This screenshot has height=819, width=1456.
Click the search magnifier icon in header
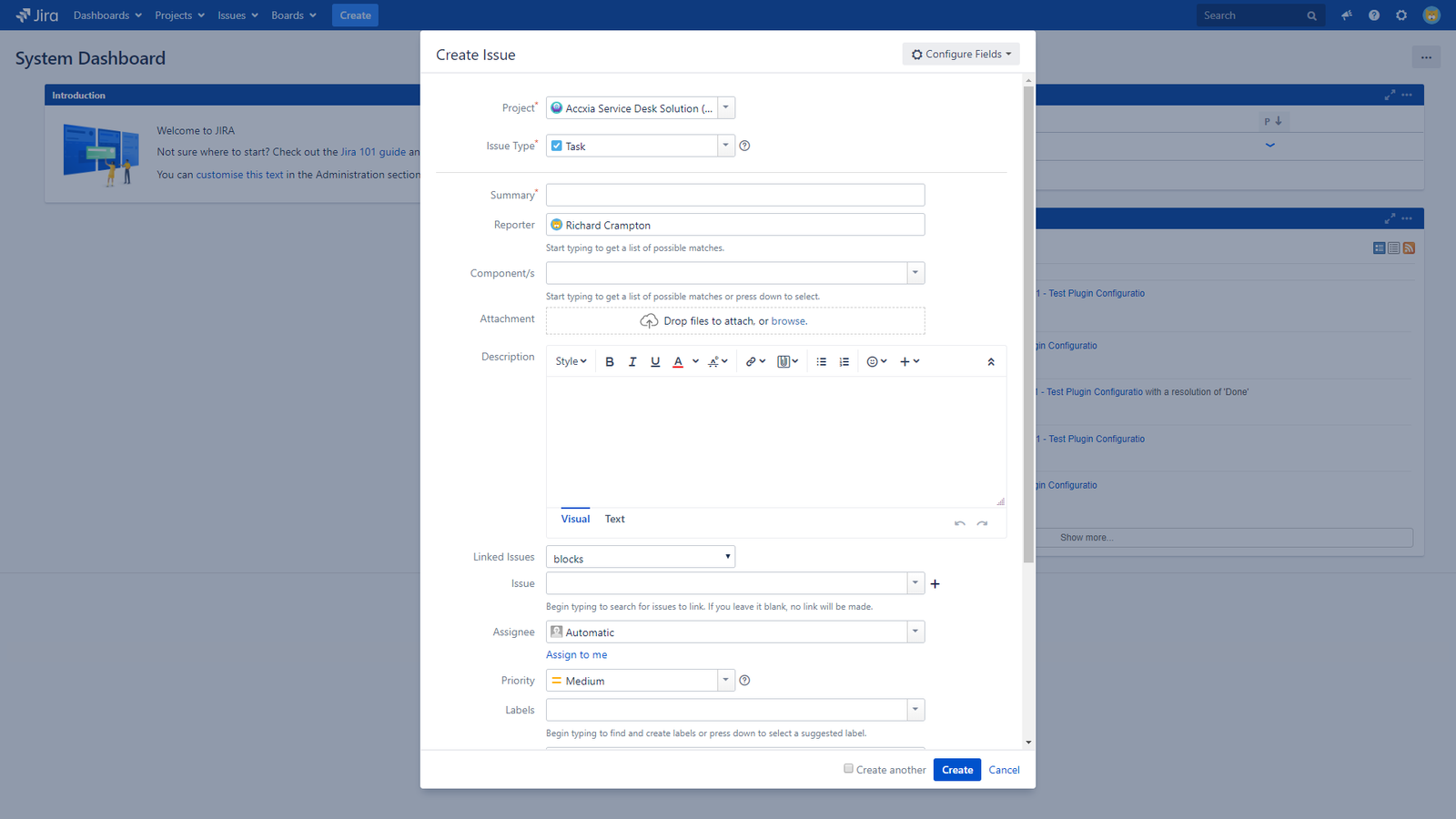tap(1311, 15)
